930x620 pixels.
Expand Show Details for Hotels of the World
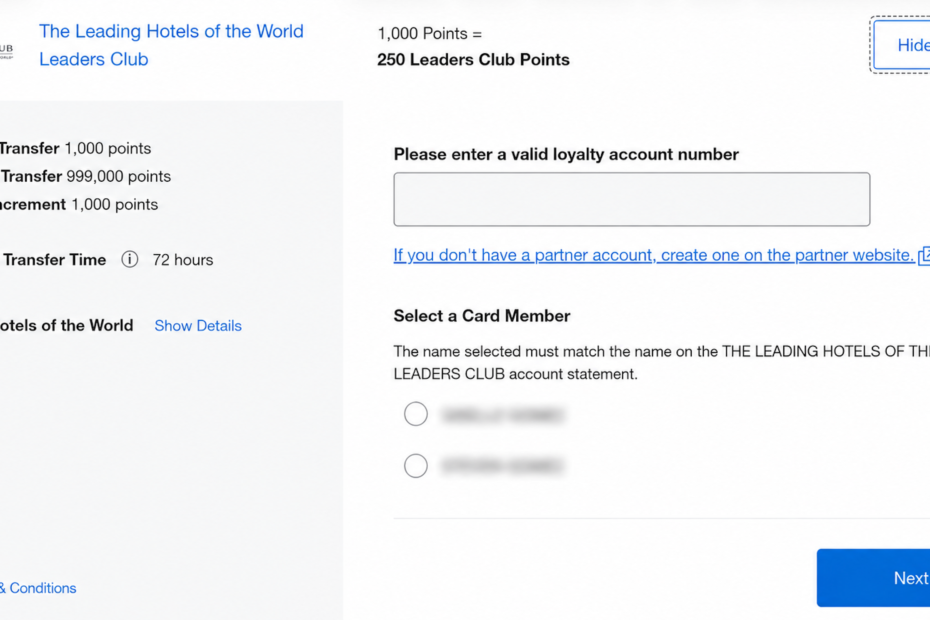click(198, 326)
